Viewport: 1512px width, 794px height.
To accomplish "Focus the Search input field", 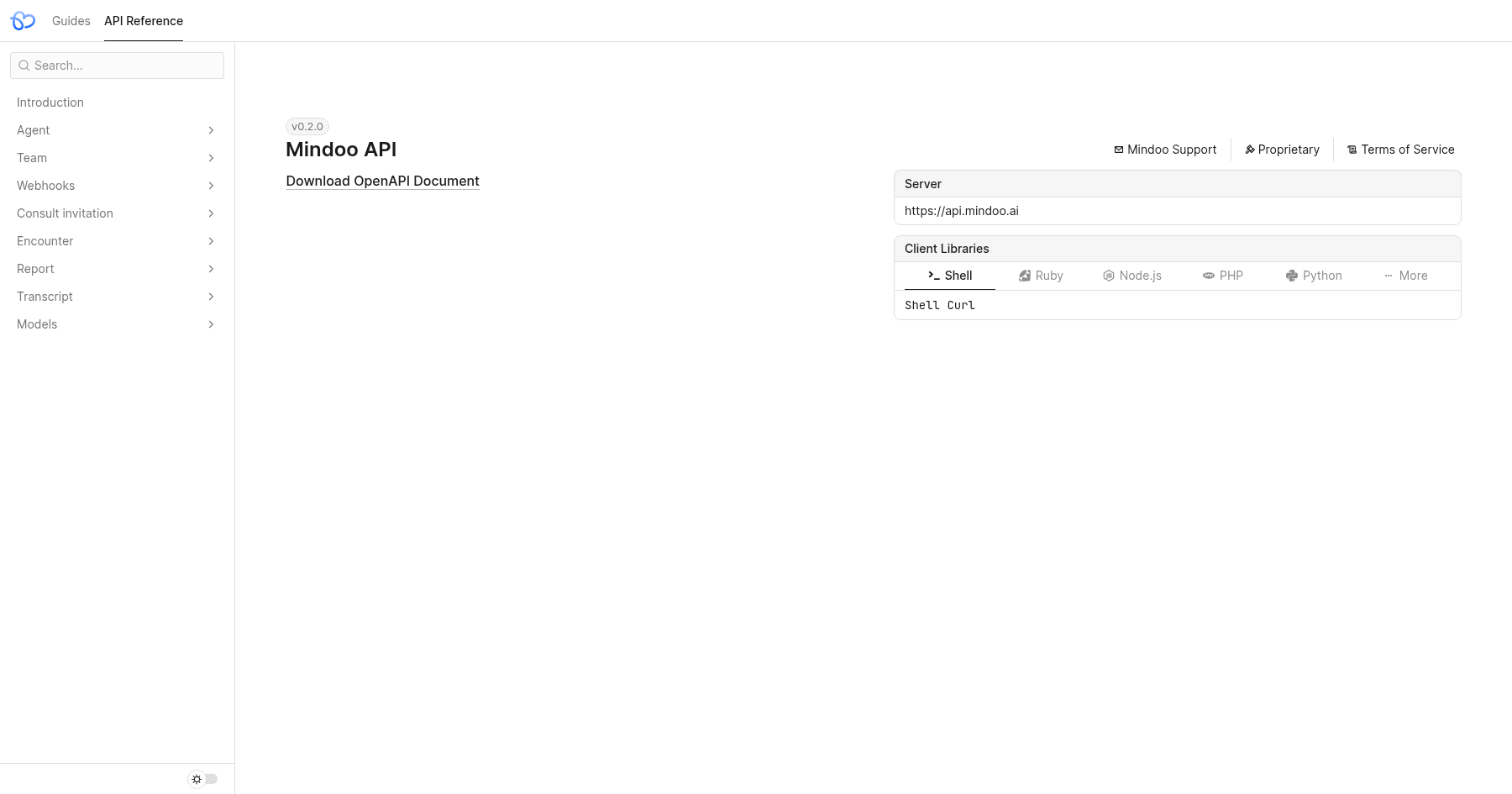I will click(x=117, y=66).
